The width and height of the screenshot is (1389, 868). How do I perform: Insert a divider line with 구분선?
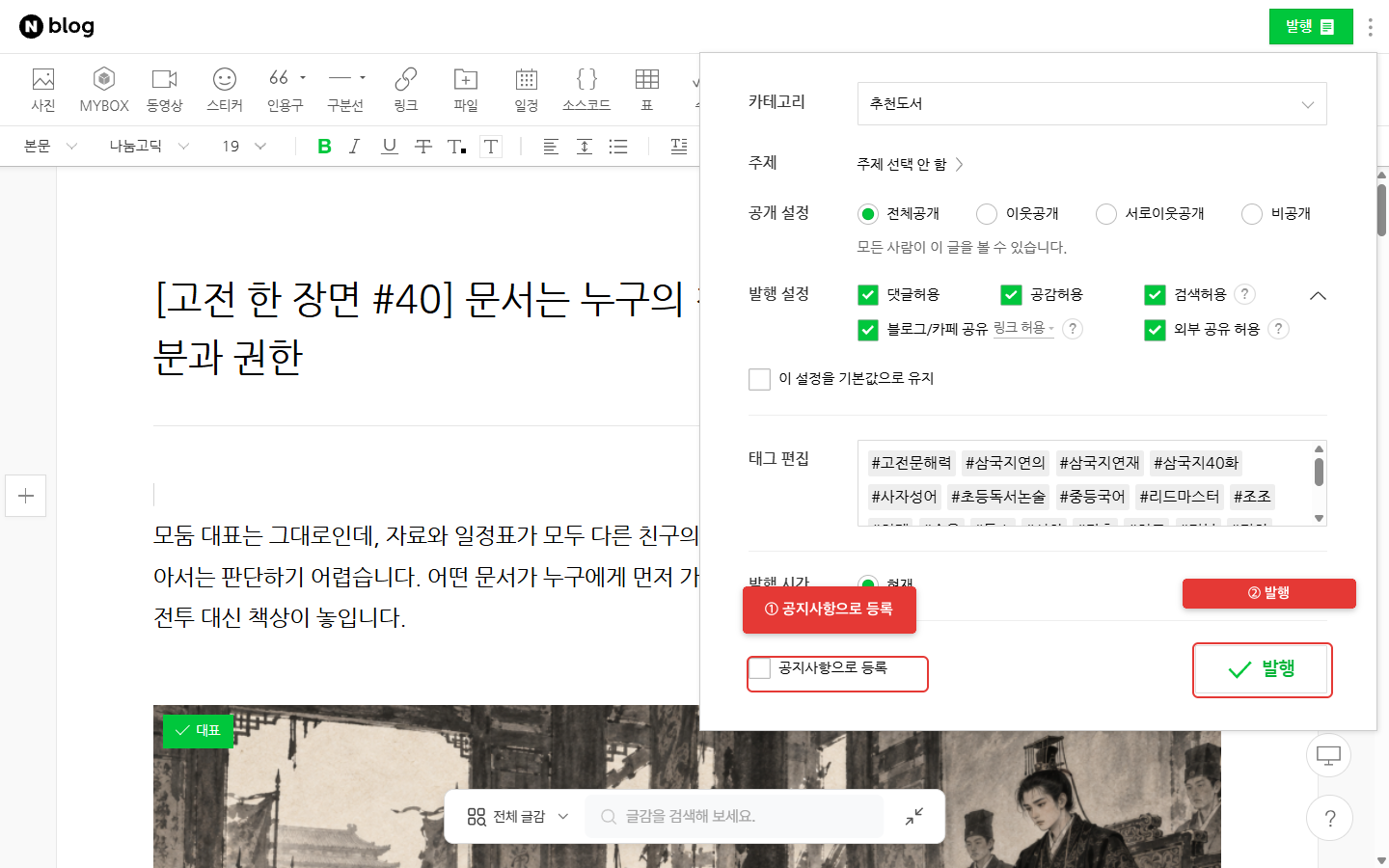coord(345,90)
